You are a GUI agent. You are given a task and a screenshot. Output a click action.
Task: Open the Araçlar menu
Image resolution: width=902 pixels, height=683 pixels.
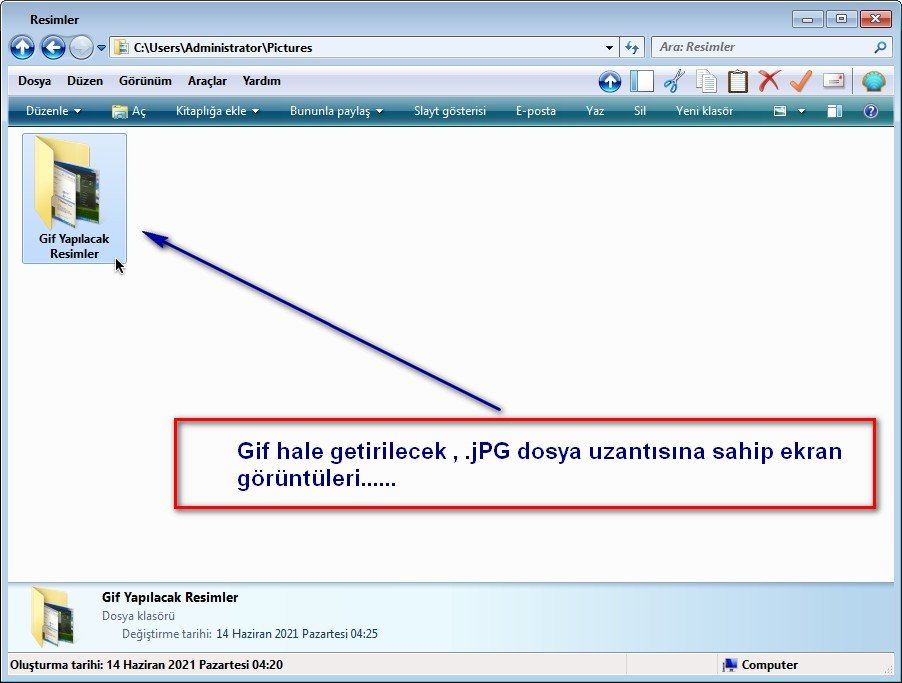pos(207,81)
